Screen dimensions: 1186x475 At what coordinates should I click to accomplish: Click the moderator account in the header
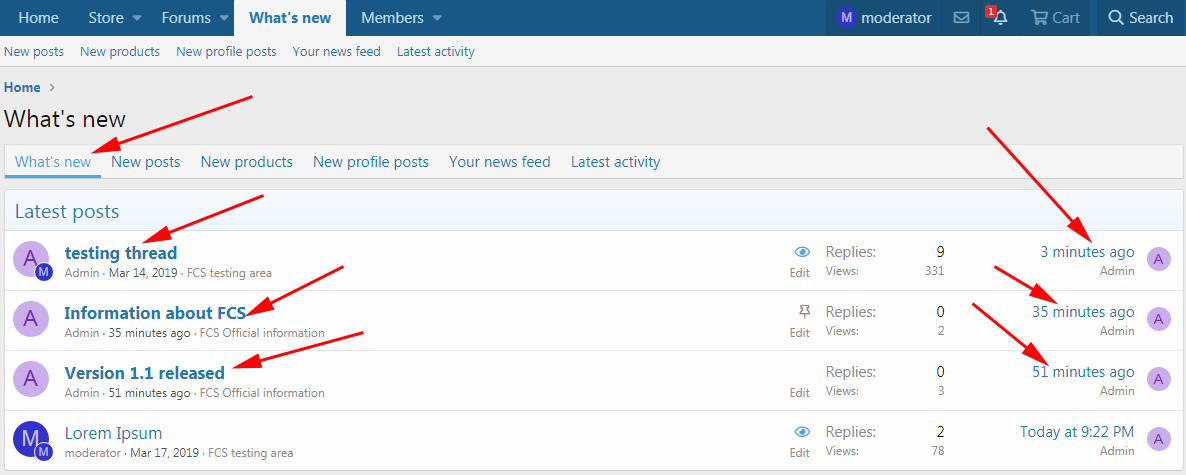point(884,18)
